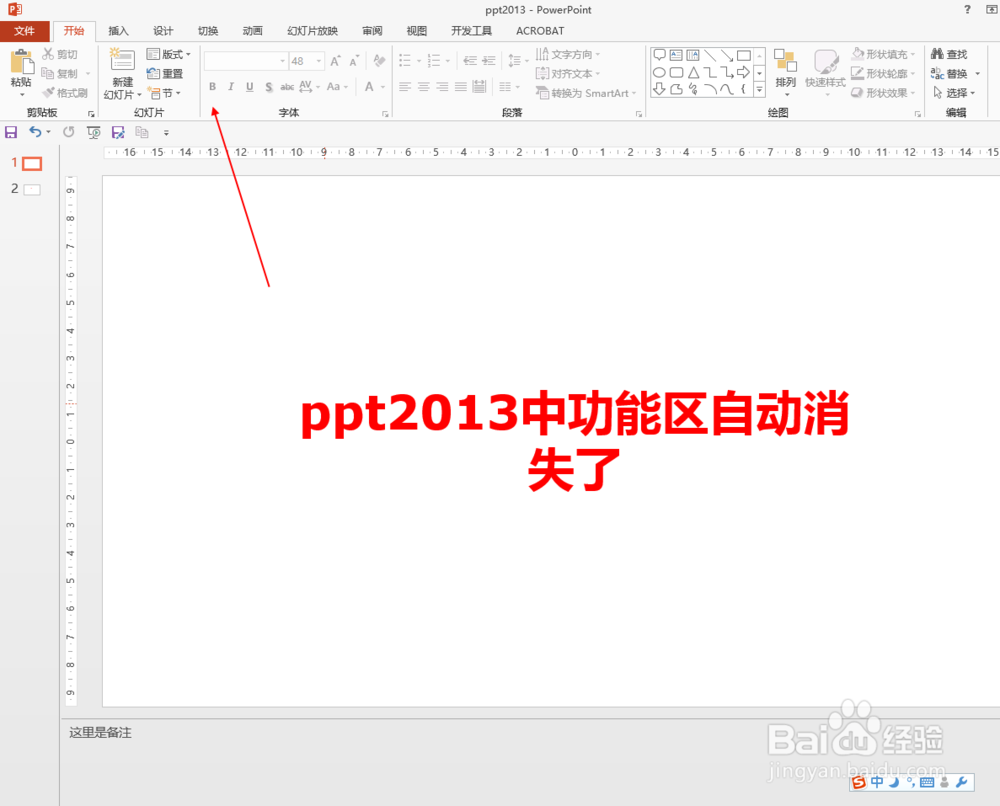Open the File (文件) tab
This screenshot has height=806, width=1000.
(x=24, y=31)
